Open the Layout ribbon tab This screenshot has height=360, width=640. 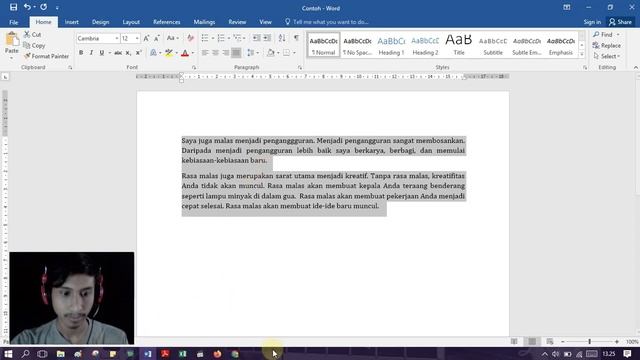point(131,22)
